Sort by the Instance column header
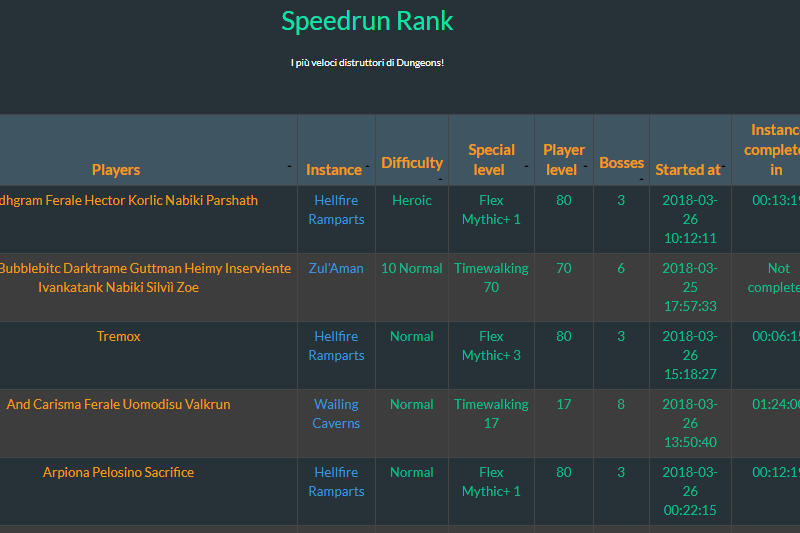Viewport: 800px width, 533px height. 334,170
